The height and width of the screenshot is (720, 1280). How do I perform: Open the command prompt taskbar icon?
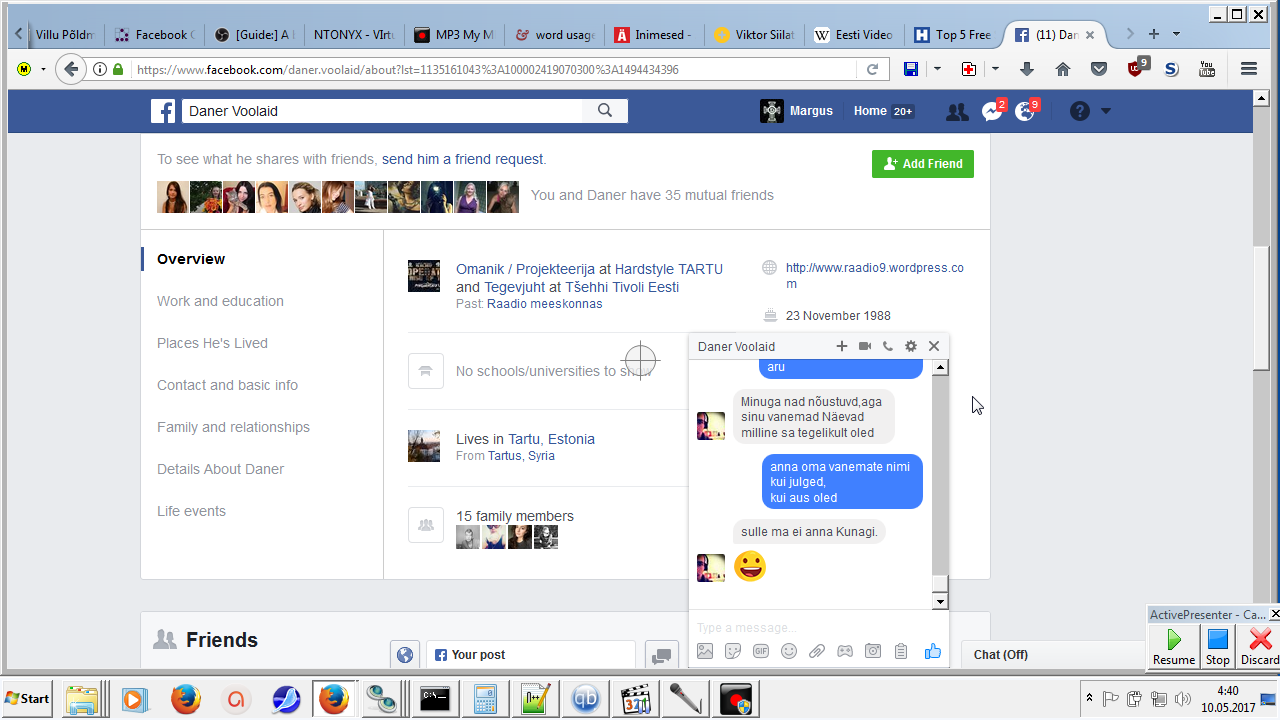tap(435, 699)
